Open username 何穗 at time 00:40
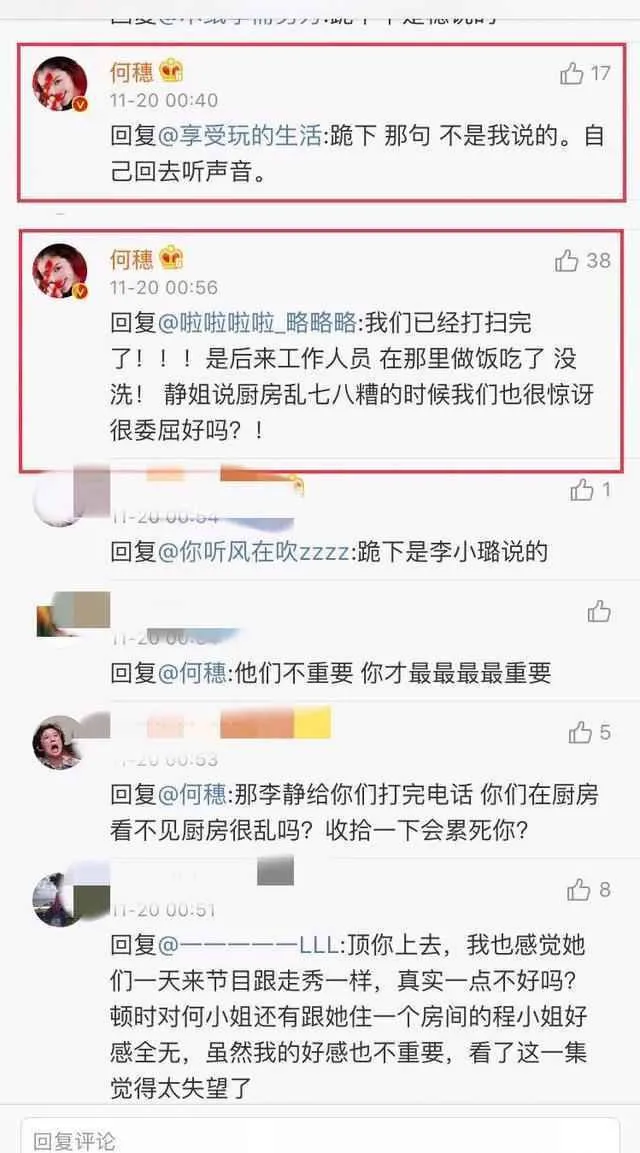The image size is (640, 1153). coord(132,72)
